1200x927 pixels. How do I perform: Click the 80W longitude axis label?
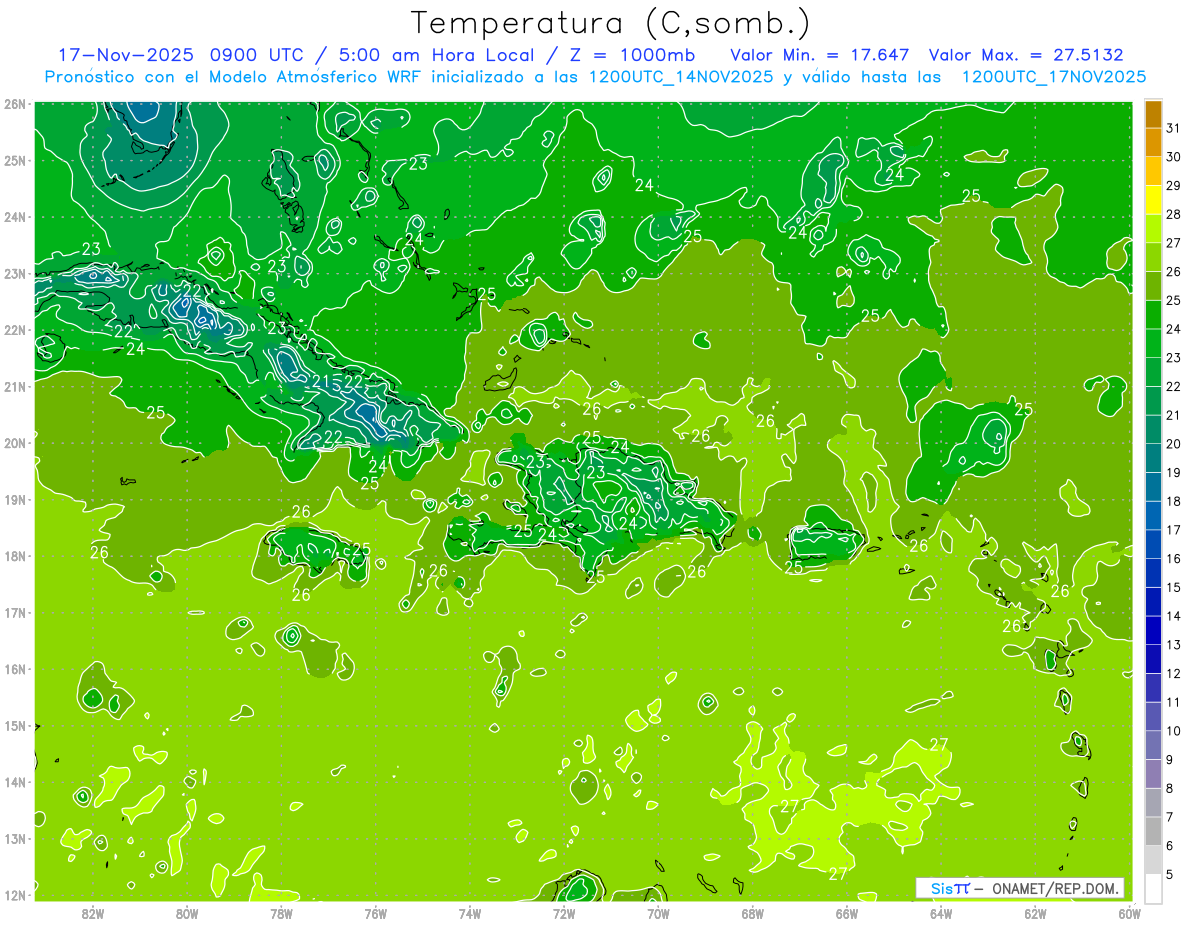click(x=187, y=912)
